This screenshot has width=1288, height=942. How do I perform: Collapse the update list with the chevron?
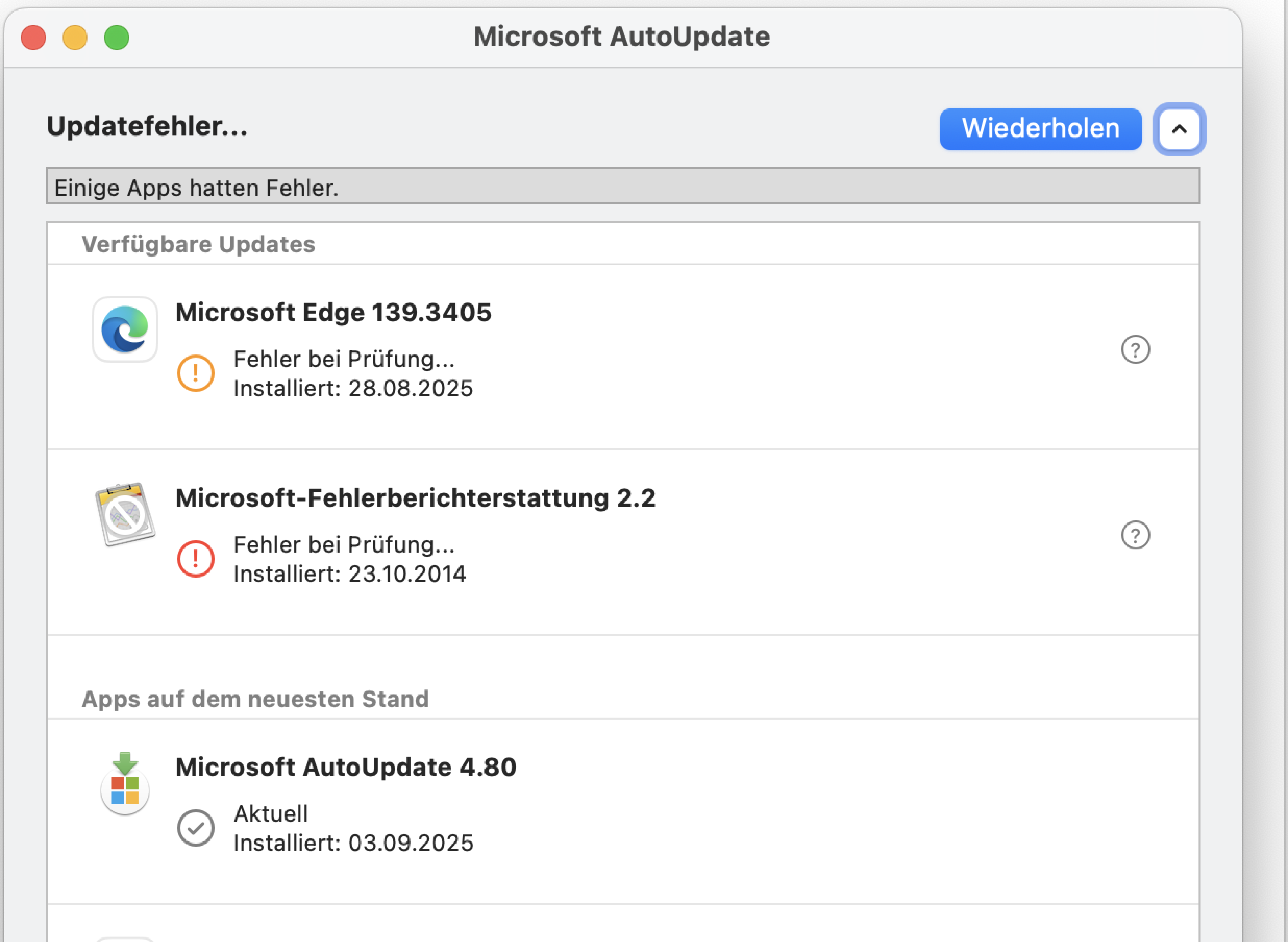coord(1179,129)
